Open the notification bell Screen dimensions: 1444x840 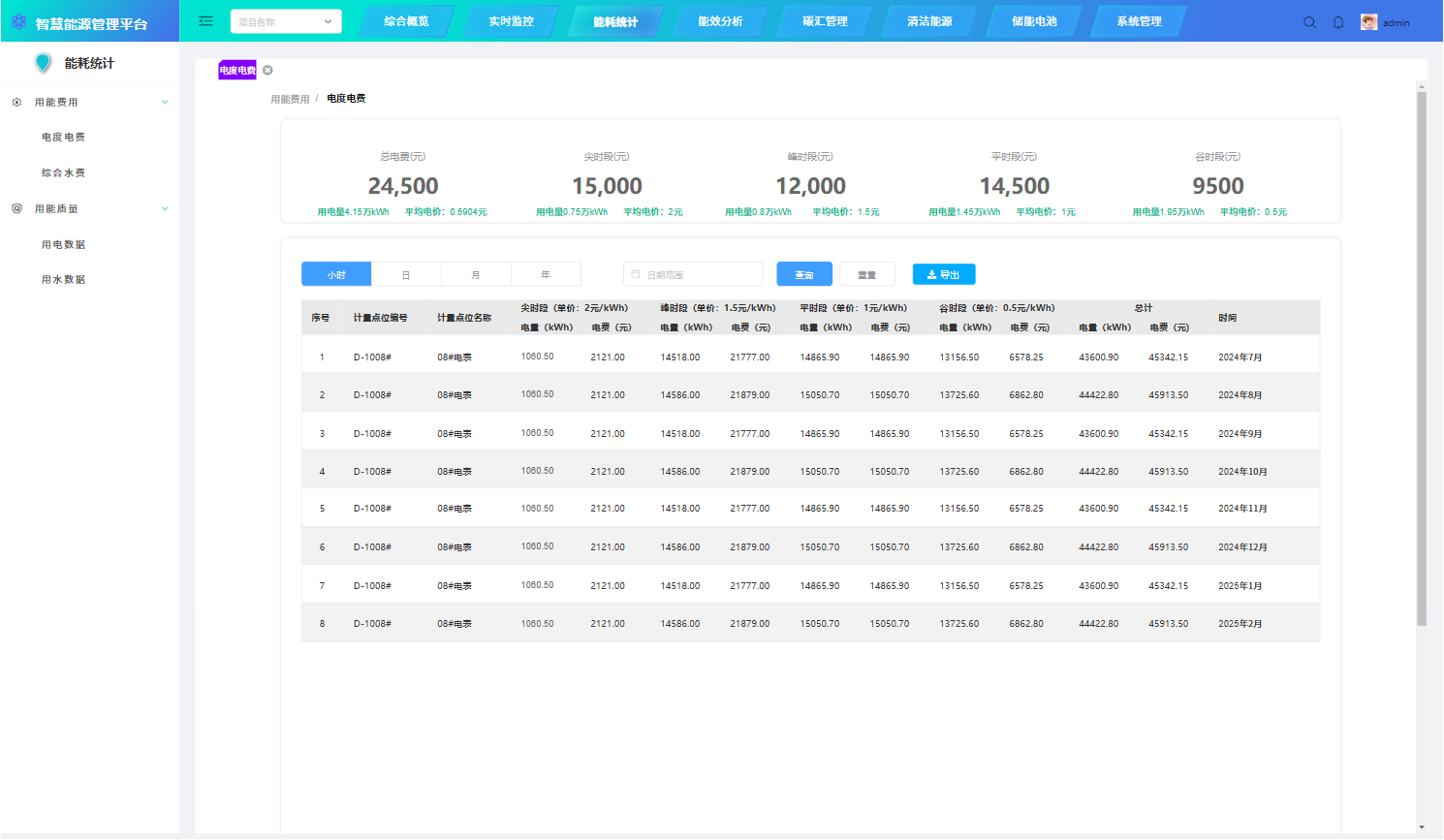click(x=1338, y=22)
